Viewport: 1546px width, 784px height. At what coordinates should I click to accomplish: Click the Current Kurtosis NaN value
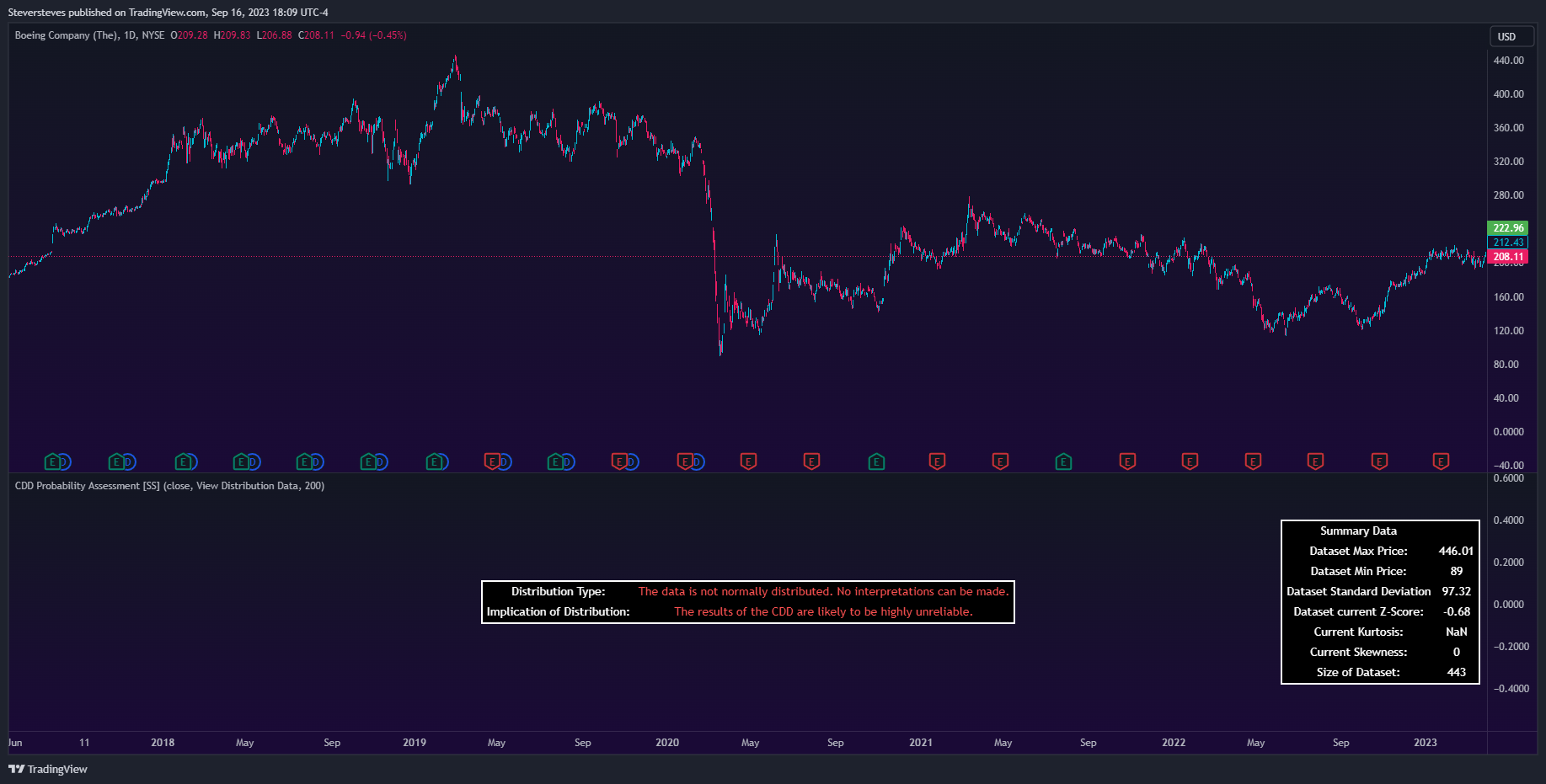pos(1456,632)
